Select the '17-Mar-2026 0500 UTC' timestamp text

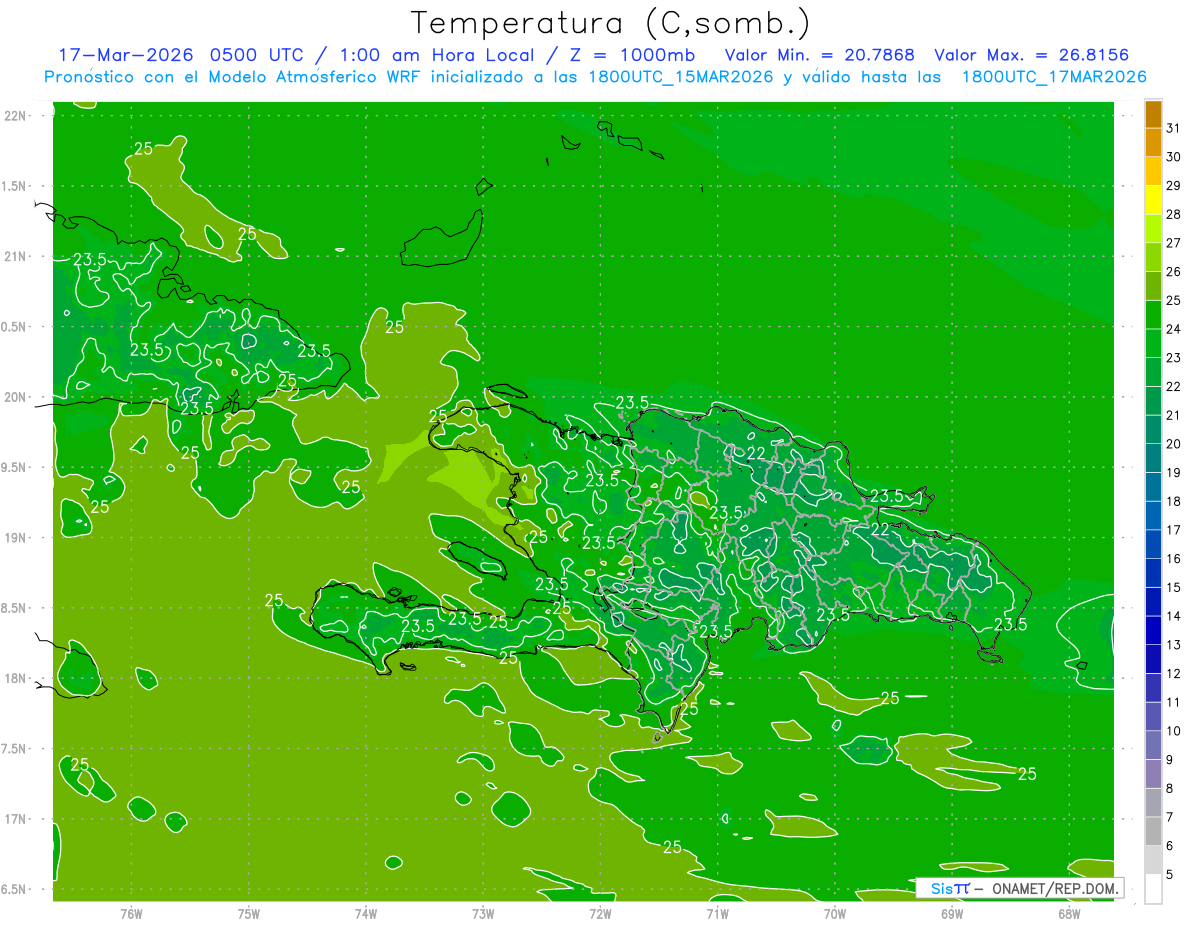pyautogui.click(x=181, y=55)
